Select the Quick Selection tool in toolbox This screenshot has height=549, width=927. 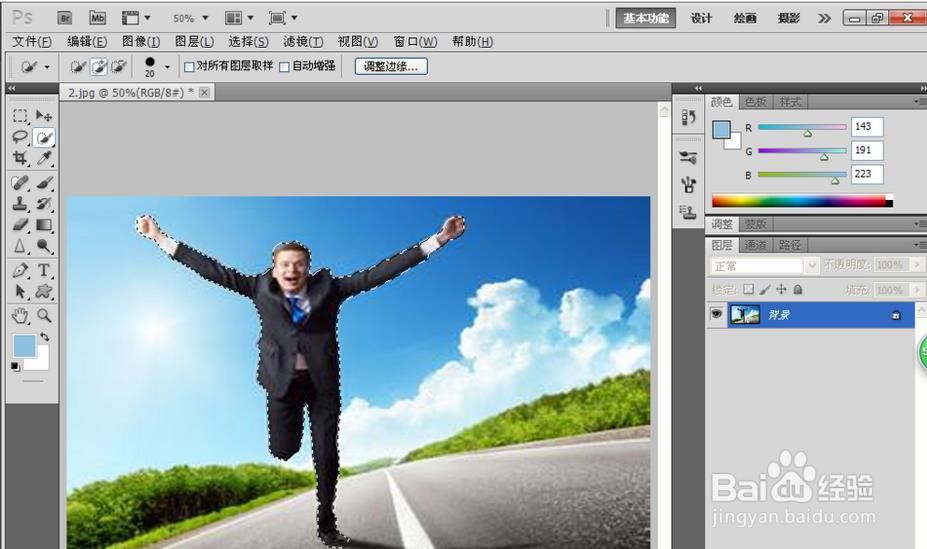pos(44,138)
